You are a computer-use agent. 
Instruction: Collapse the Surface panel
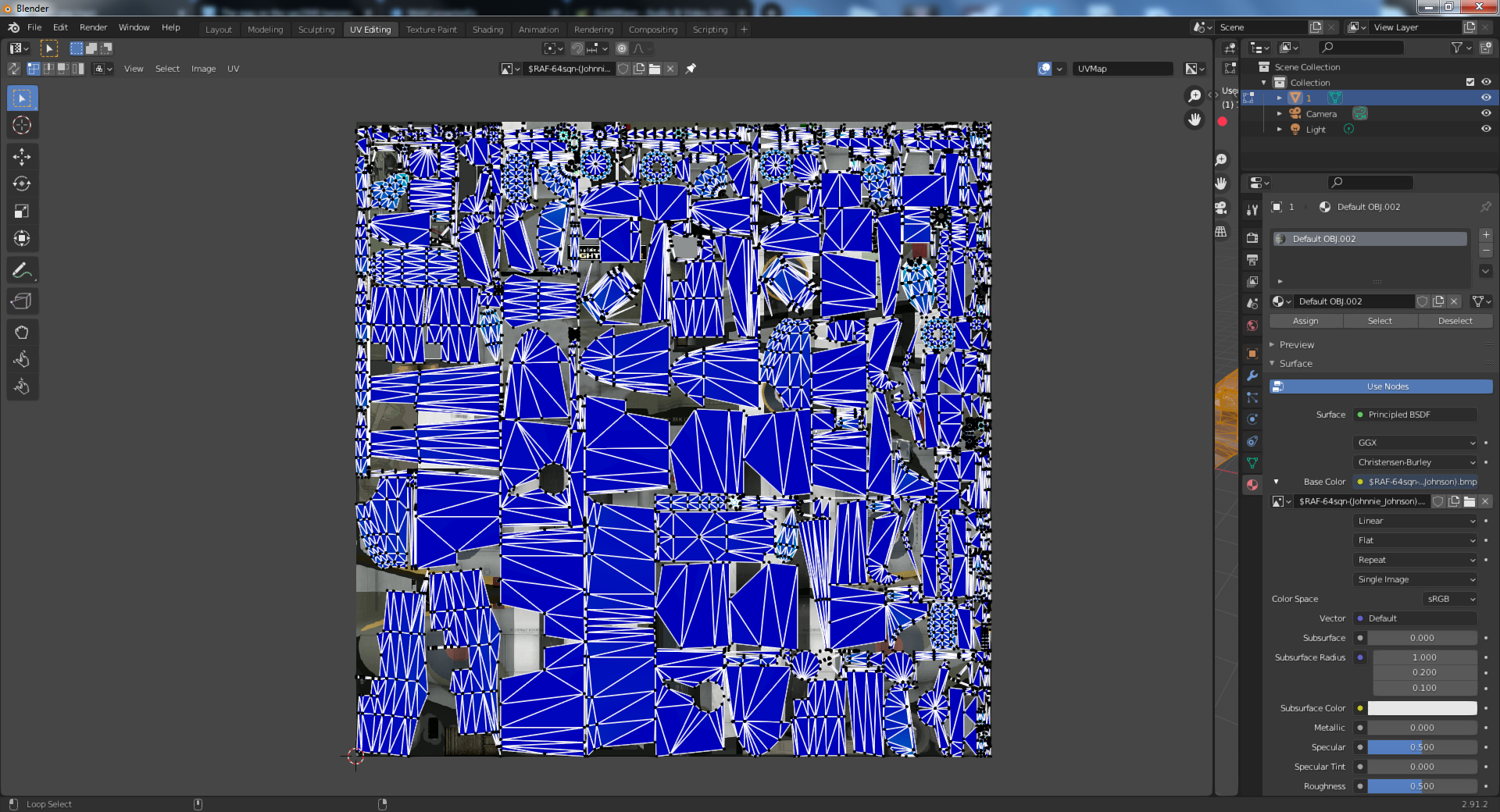coord(1295,363)
